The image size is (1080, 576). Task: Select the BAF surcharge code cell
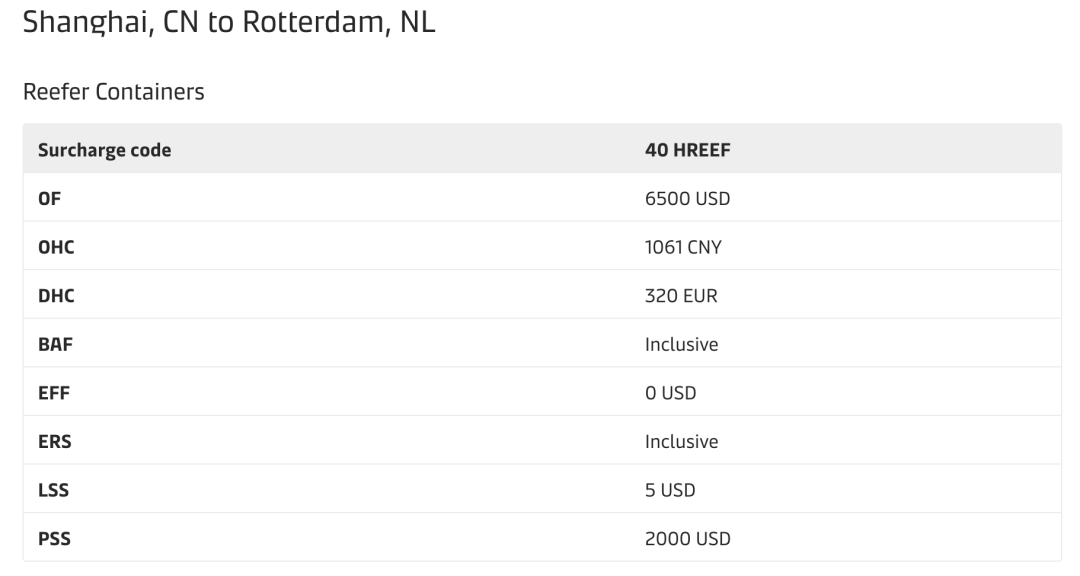pyautogui.click(x=55, y=344)
